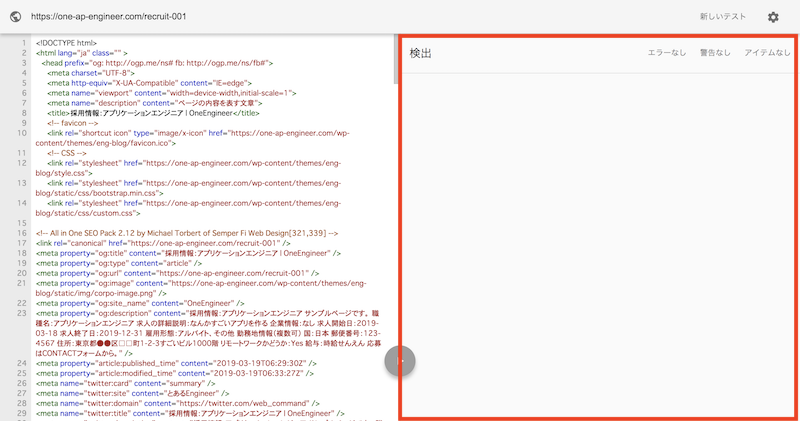Click the <!-- CSS --> comment line
This screenshot has width=800, height=421.
coord(67,153)
